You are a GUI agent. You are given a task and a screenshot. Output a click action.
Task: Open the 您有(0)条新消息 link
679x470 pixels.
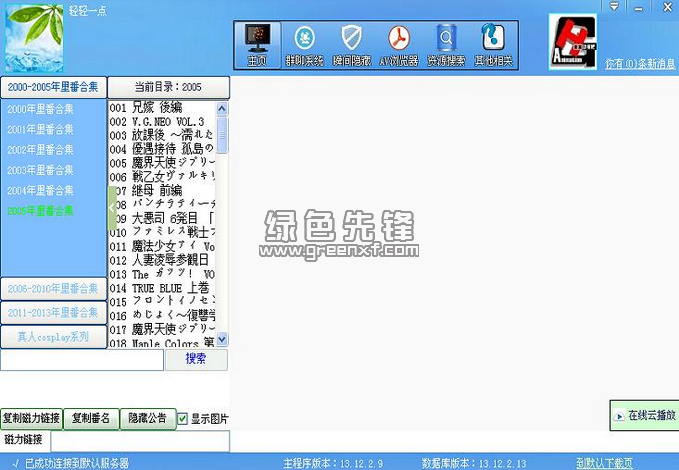point(640,64)
